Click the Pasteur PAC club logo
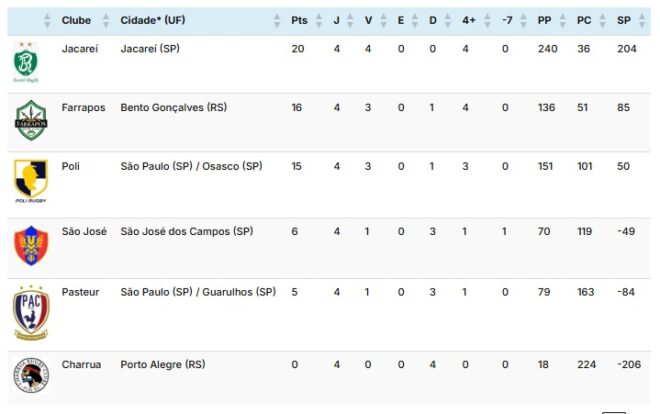Image resolution: width=660 pixels, height=414 pixels. [x=30, y=311]
